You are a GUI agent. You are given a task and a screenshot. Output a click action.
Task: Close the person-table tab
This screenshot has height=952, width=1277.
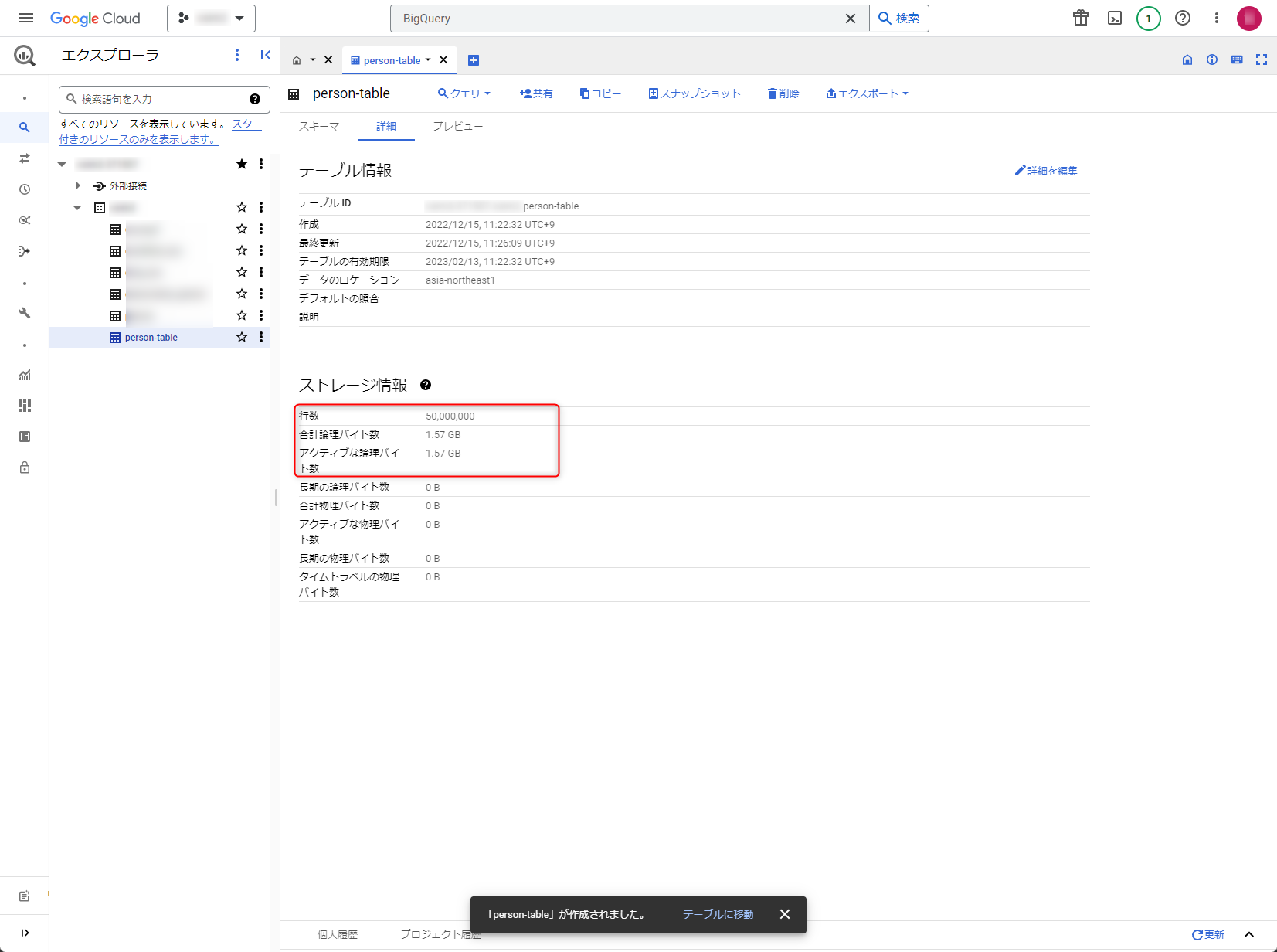443,59
